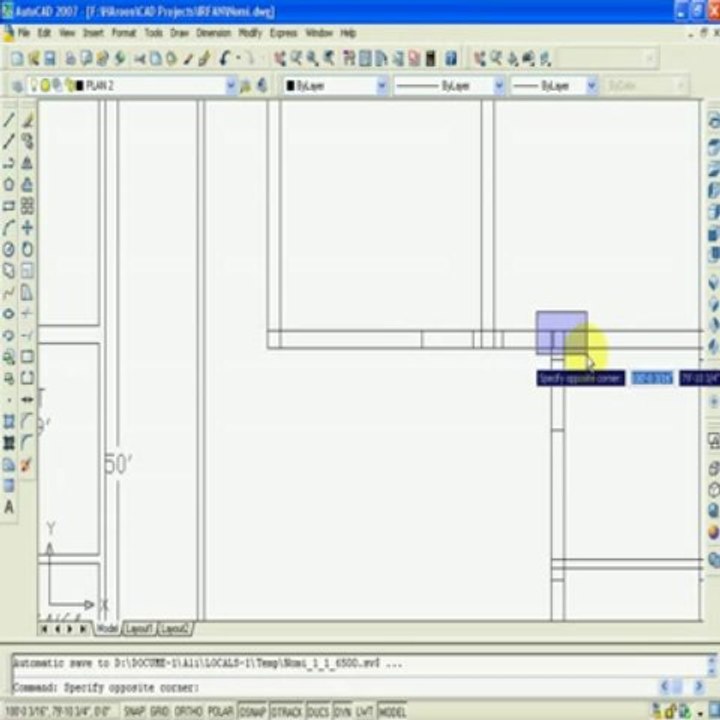The width and height of the screenshot is (720, 720).
Task: Click the Layer Previous icon
Action: pyautogui.click(x=262, y=85)
